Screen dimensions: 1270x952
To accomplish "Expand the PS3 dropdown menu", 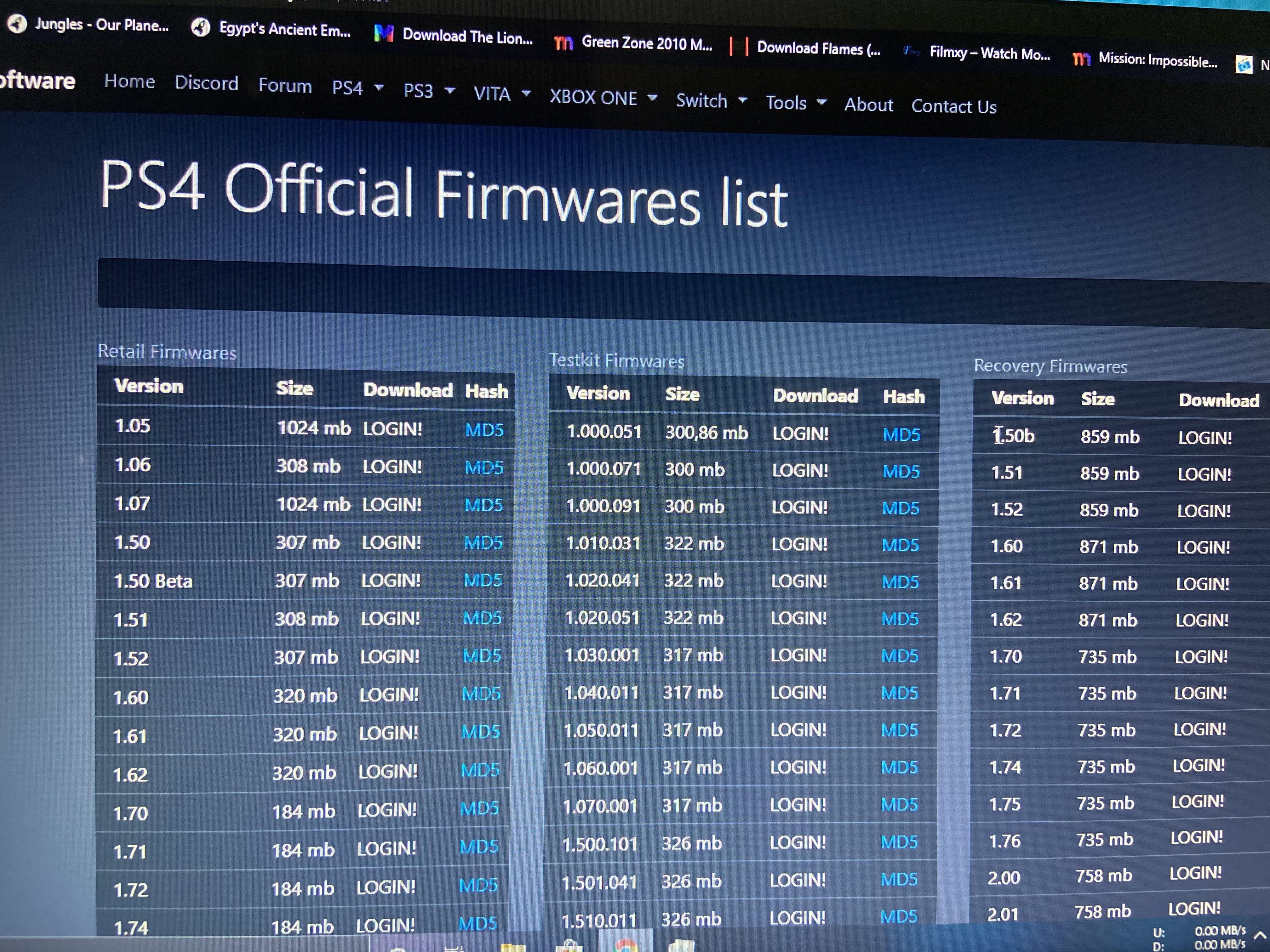I will (429, 91).
